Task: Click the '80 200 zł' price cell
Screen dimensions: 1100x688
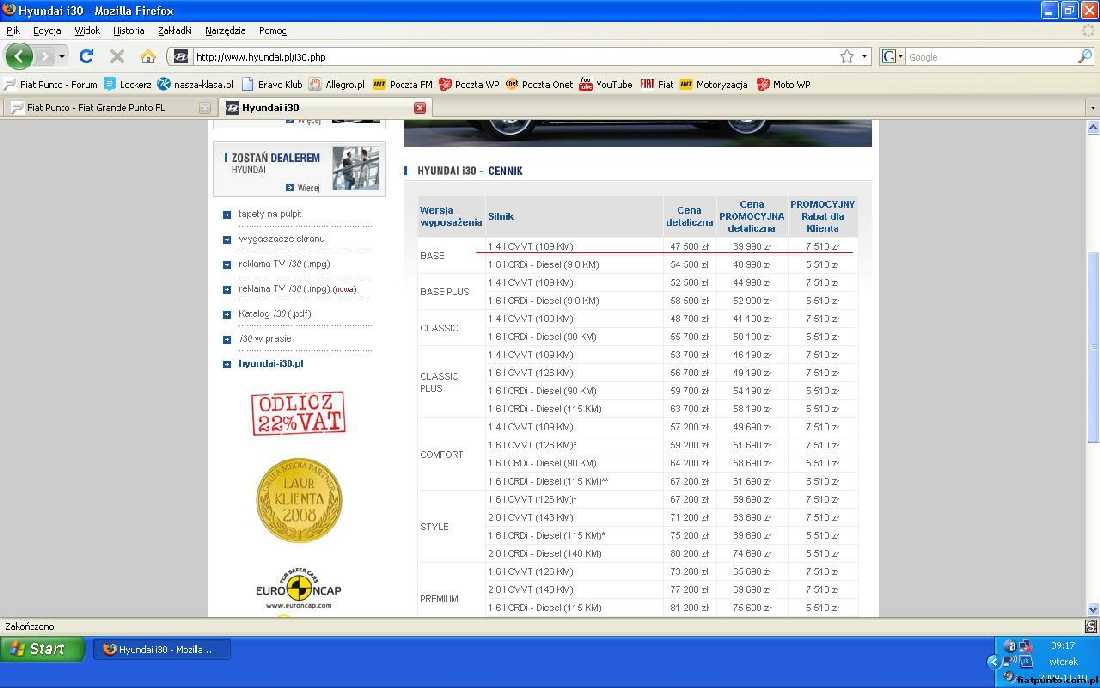Action: [689, 554]
